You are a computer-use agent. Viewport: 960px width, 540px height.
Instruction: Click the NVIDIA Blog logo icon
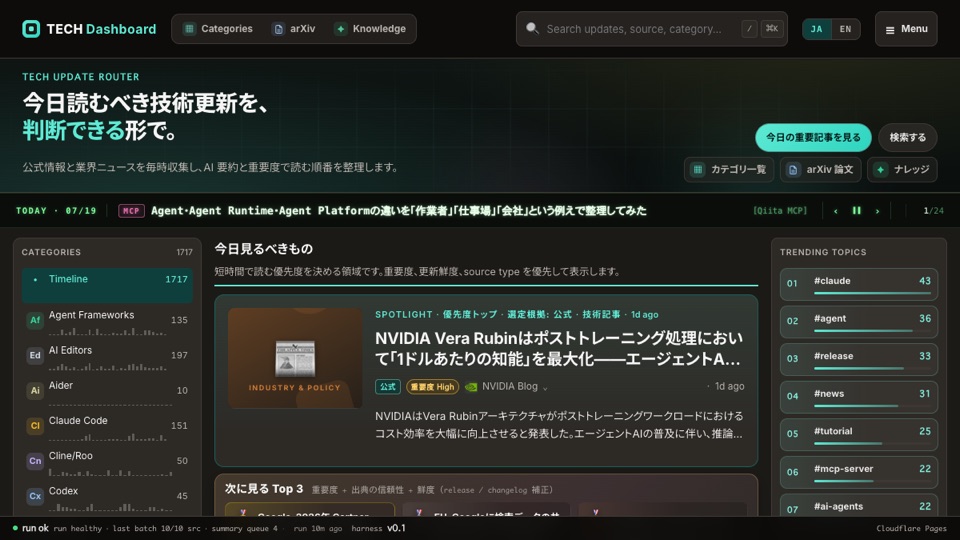(471, 387)
